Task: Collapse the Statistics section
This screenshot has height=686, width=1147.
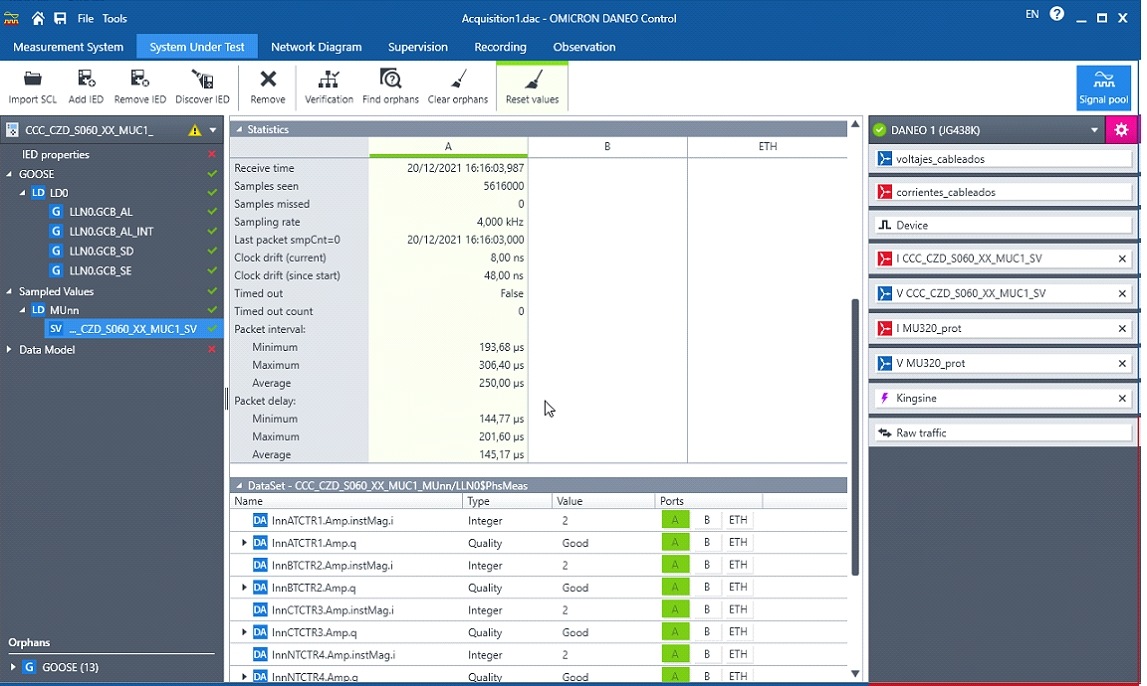Action: click(x=238, y=129)
